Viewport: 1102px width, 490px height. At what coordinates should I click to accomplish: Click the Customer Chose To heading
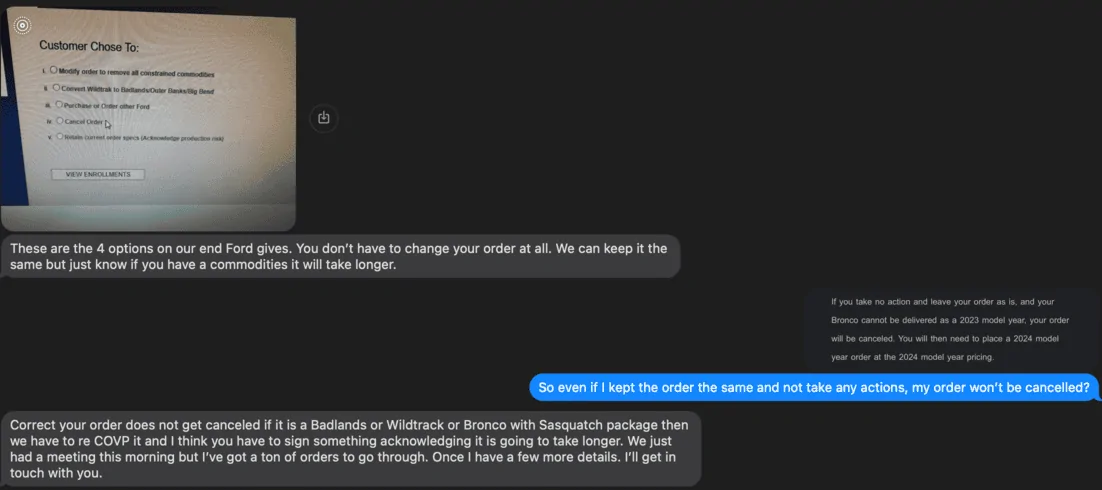coord(89,46)
